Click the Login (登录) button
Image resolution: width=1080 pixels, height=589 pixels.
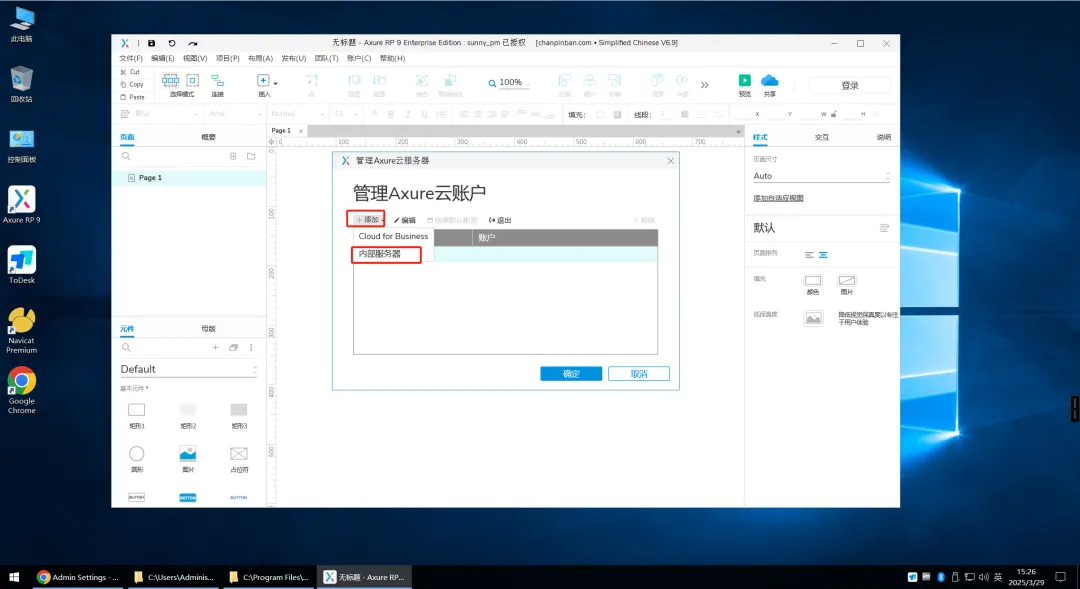[849, 85]
